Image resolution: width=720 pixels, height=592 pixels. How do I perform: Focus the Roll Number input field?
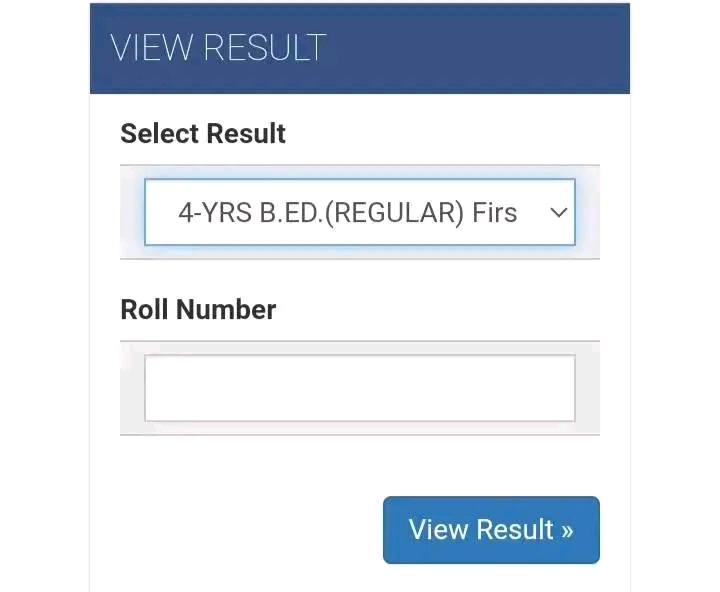(x=360, y=388)
